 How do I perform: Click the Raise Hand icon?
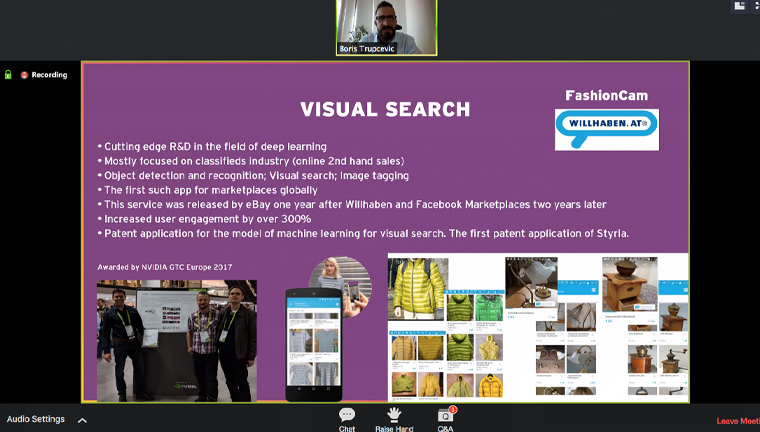394,415
